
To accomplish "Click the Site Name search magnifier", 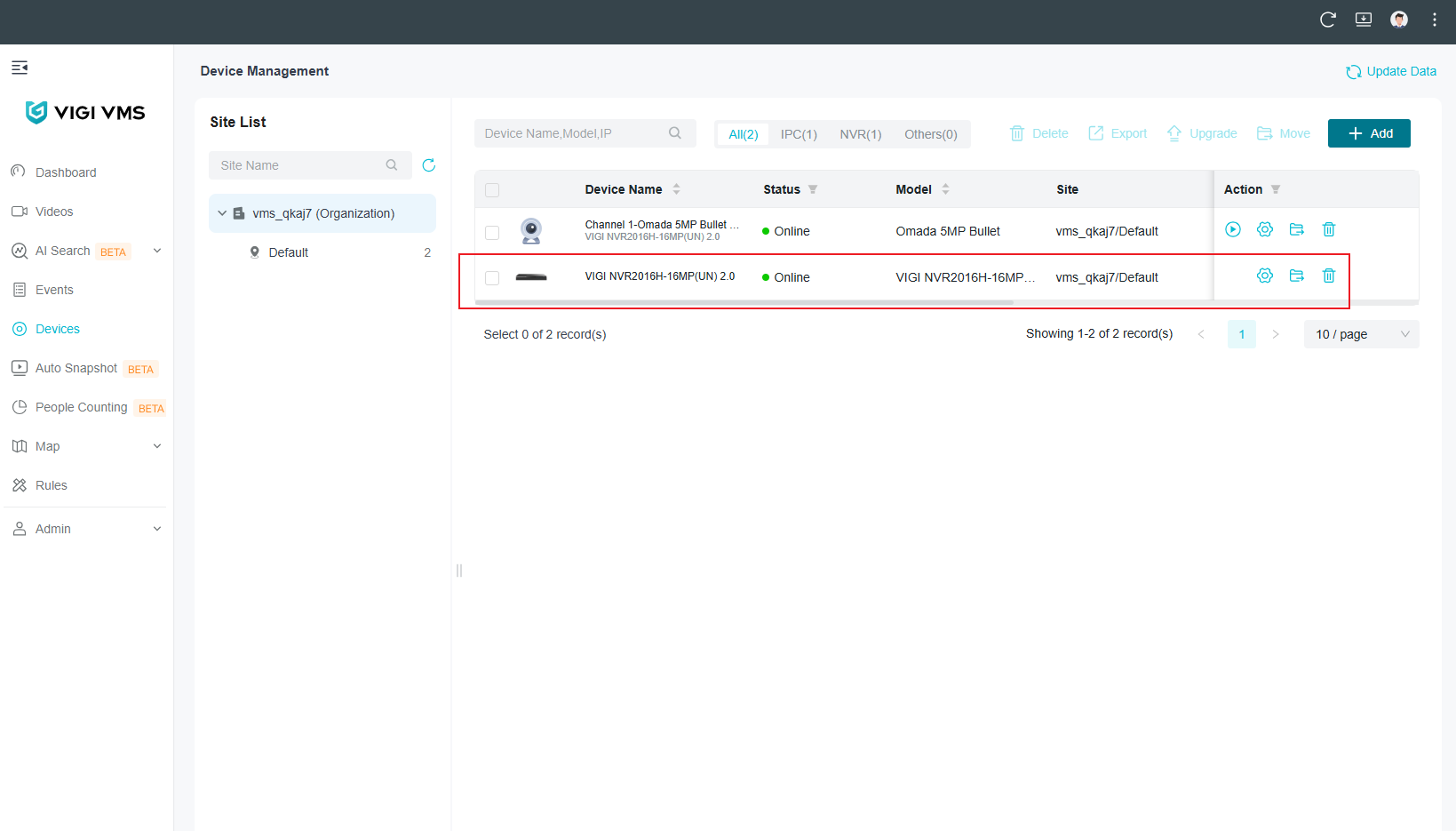I will coord(392,165).
